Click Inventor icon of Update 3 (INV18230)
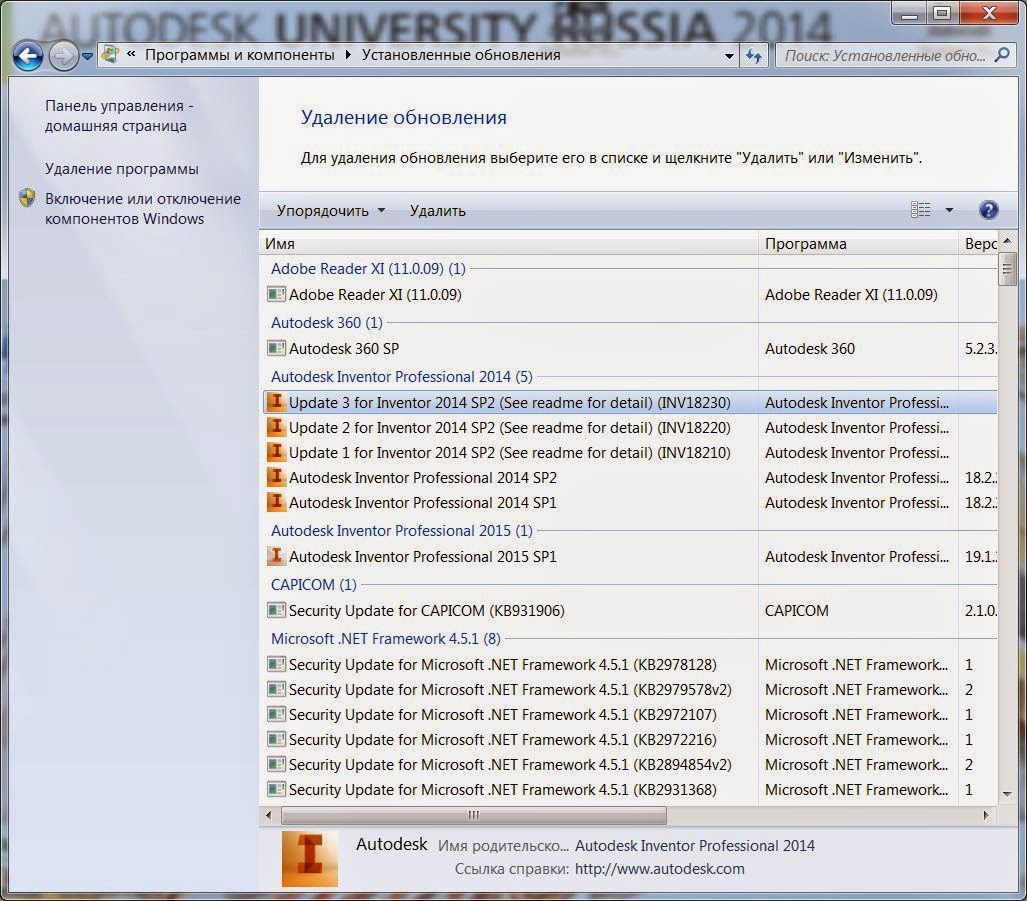Image resolution: width=1027 pixels, height=901 pixels. 276,402
